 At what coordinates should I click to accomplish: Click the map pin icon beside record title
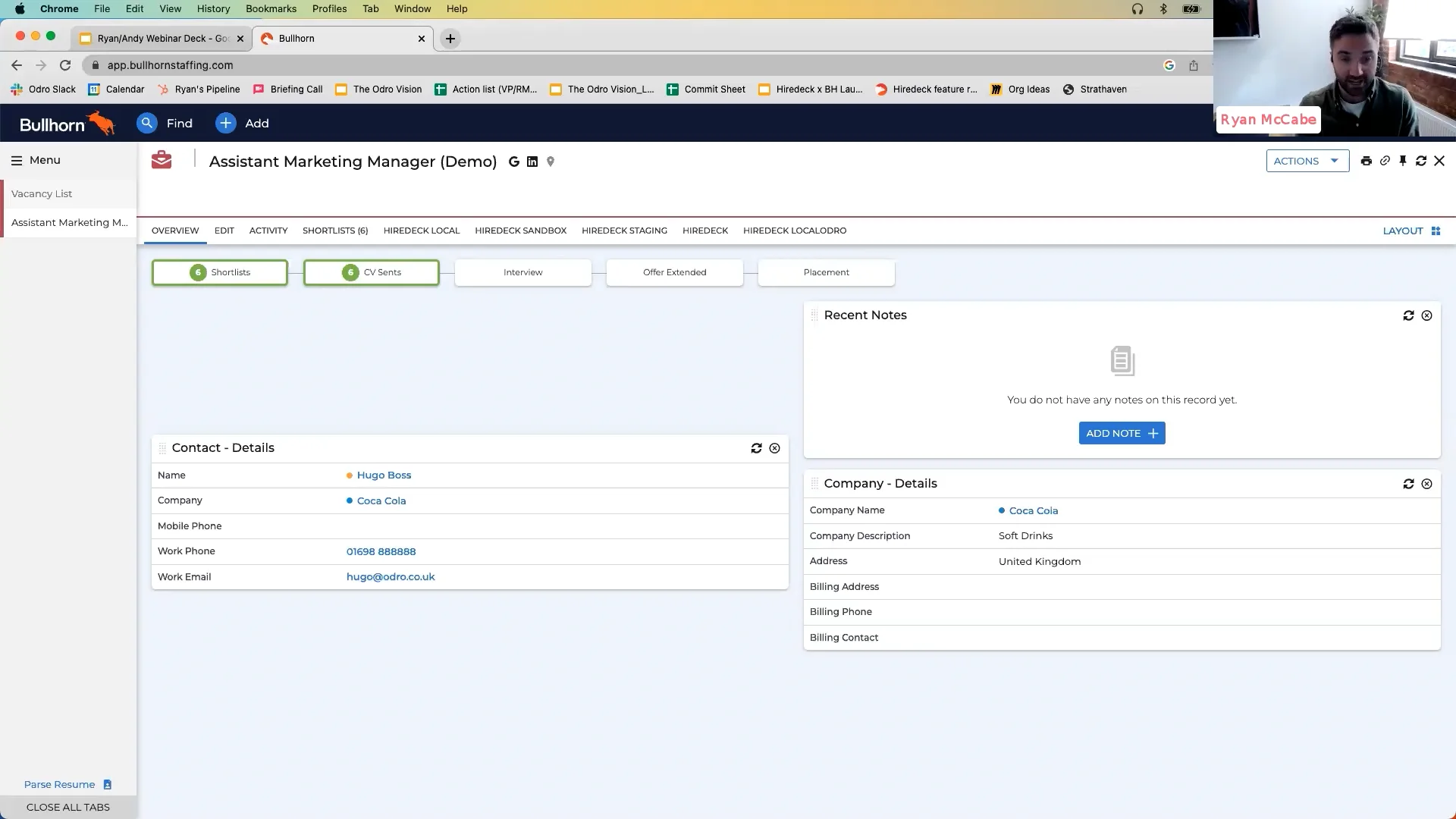551,162
